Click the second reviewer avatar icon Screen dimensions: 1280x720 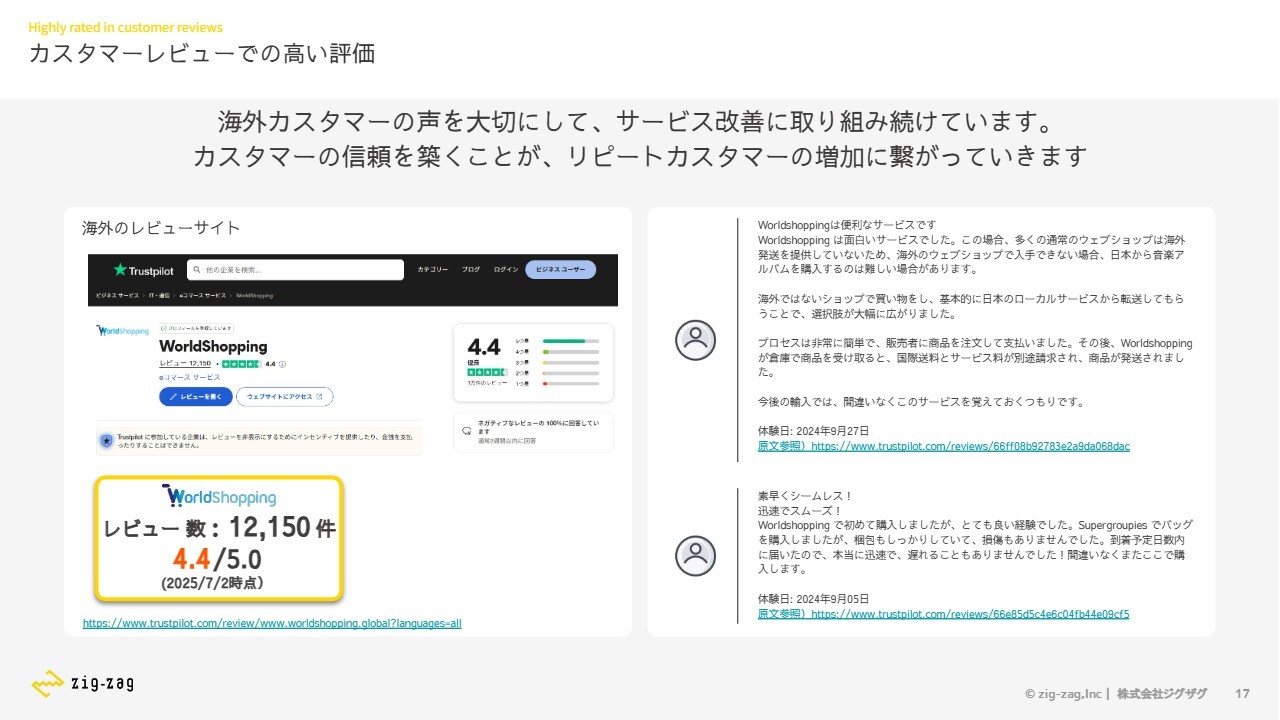[x=695, y=555]
